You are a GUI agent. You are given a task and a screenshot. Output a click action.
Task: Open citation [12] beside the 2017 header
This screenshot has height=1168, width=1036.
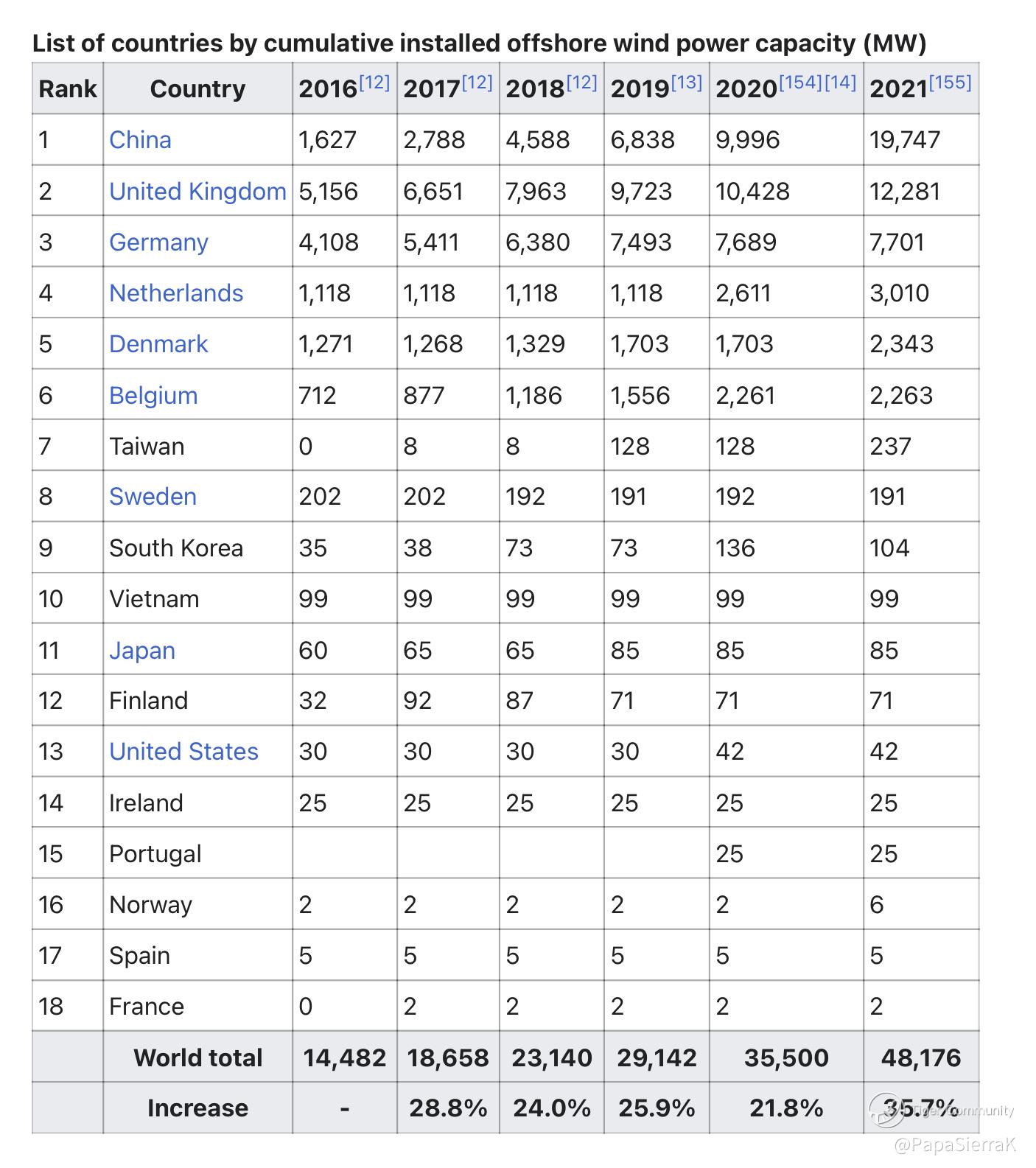coord(477,82)
